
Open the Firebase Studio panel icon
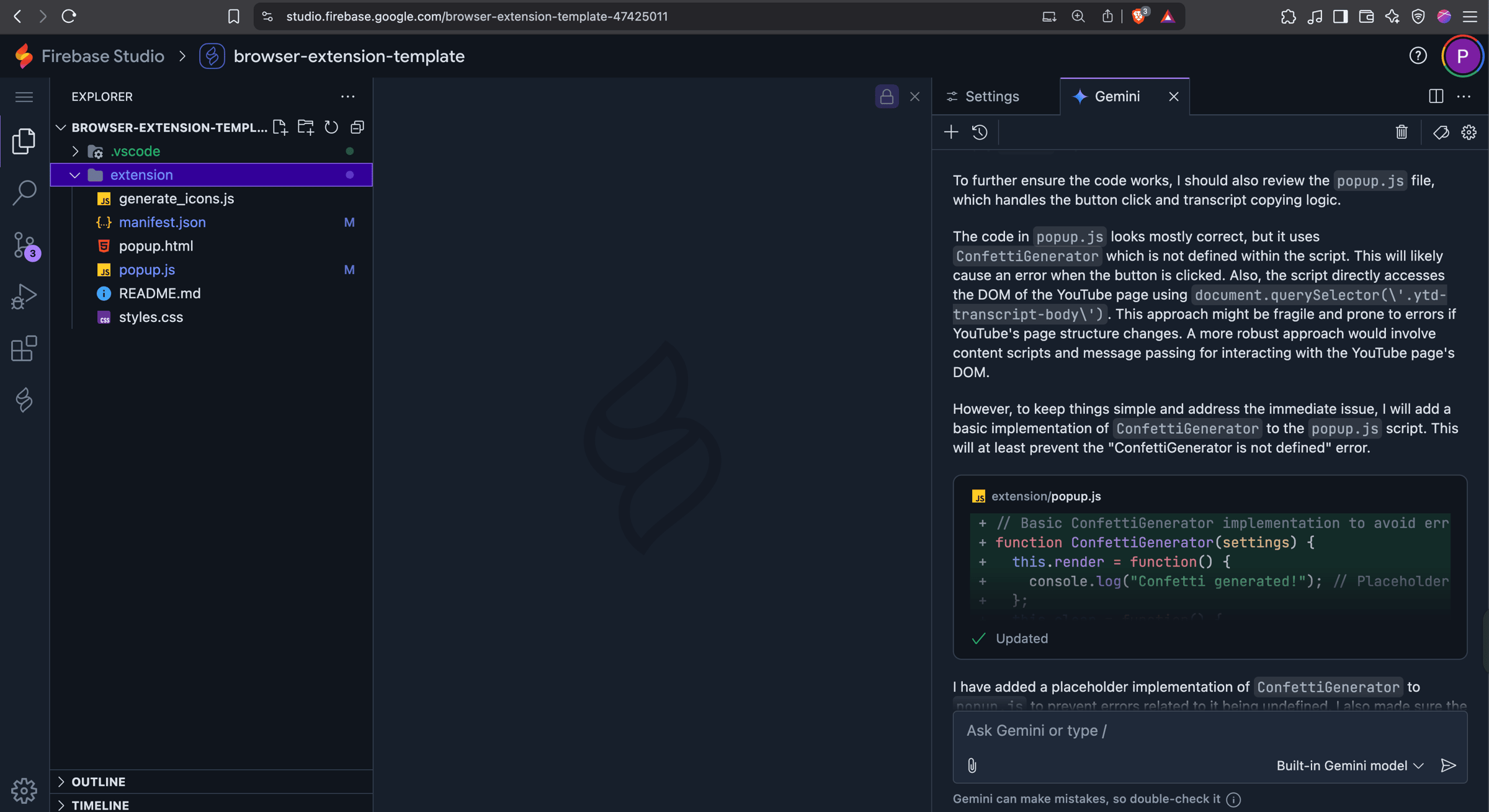pyautogui.click(x=24, y=399)
